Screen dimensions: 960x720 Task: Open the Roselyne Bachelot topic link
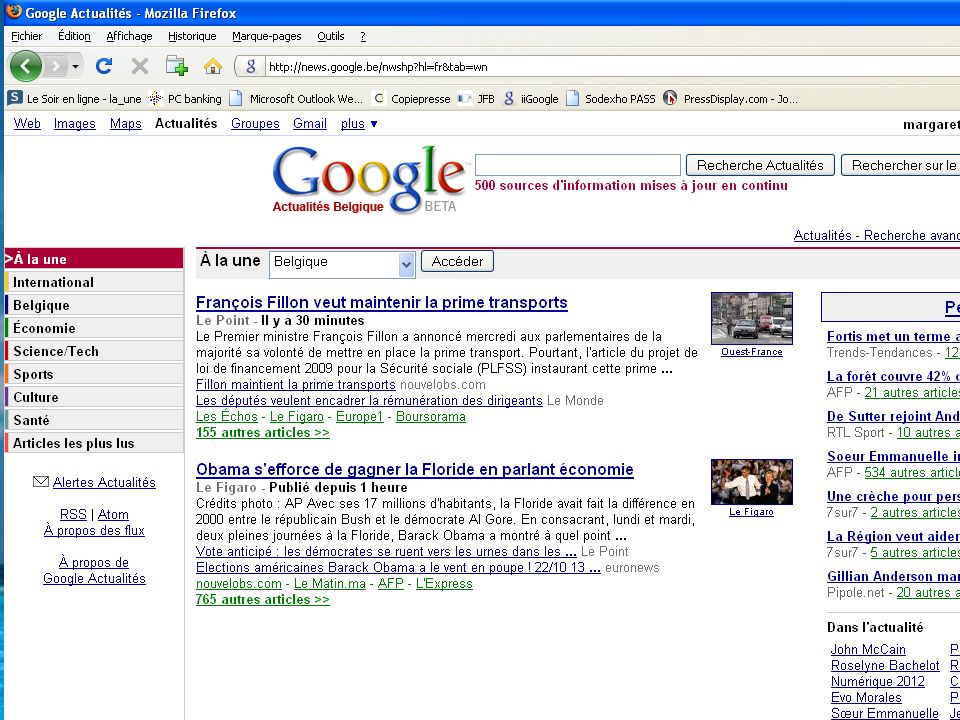(885, 666)
